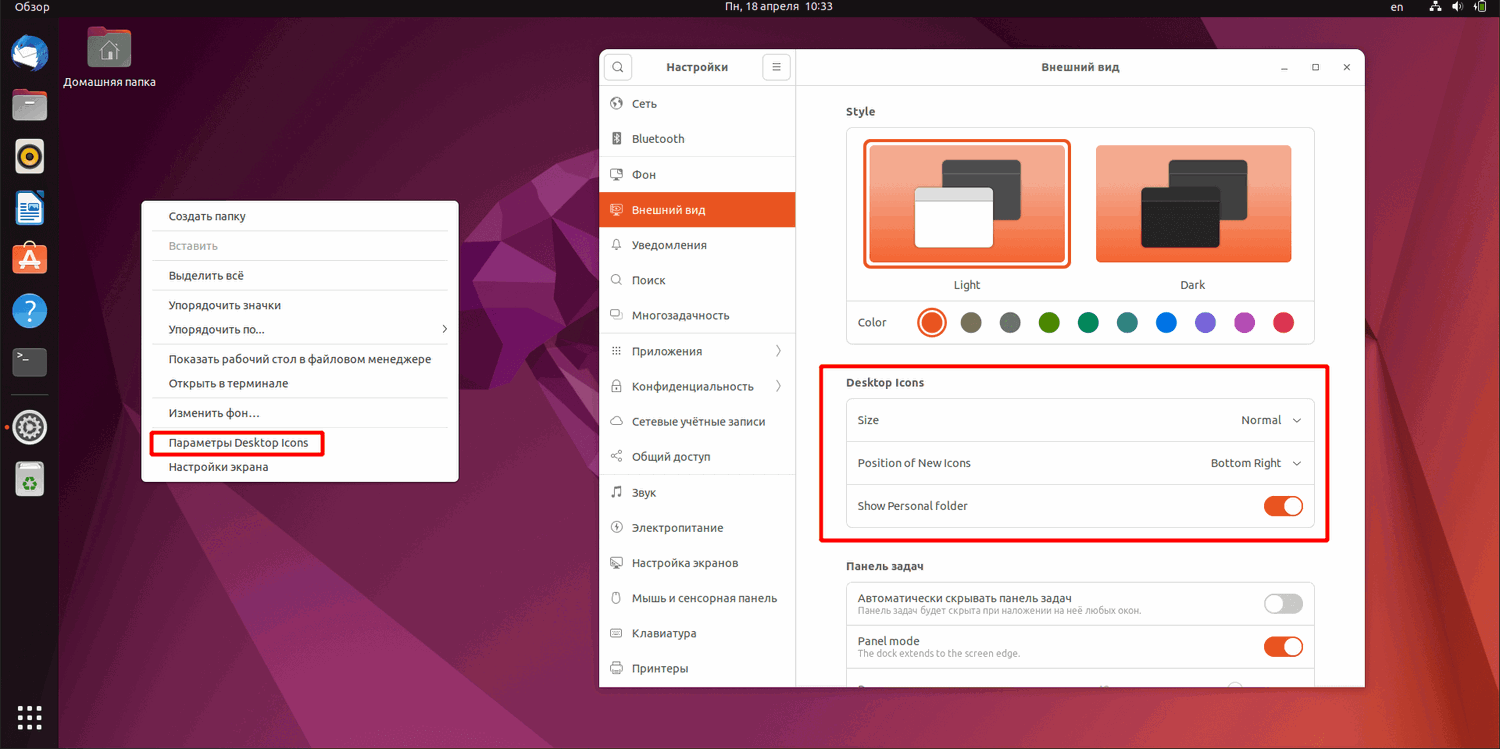Viewport: 1500px width, 749px height.
Task: Pick the red accent color swatch
Action: point(1283,322)
